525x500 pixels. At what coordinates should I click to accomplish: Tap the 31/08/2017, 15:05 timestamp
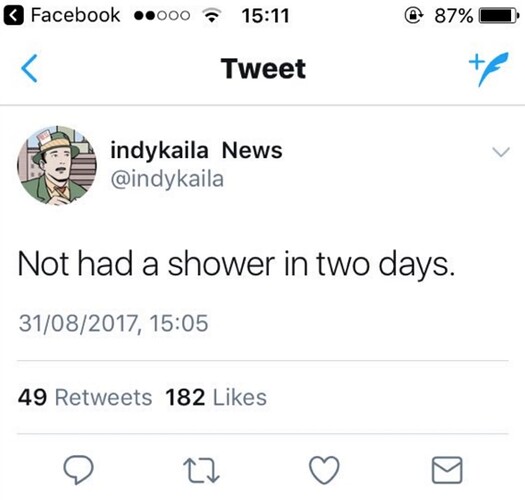point(114,323)
